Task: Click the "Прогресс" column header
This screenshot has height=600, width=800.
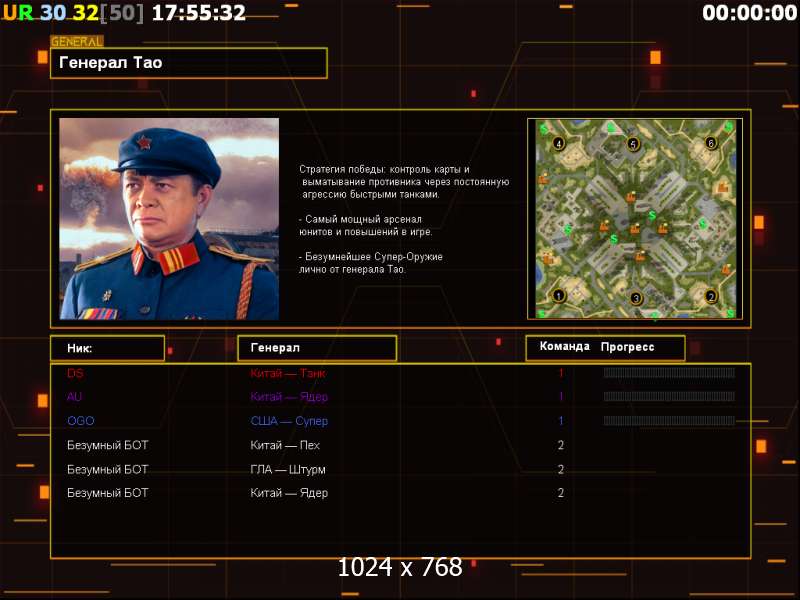Action: (627, 347)
